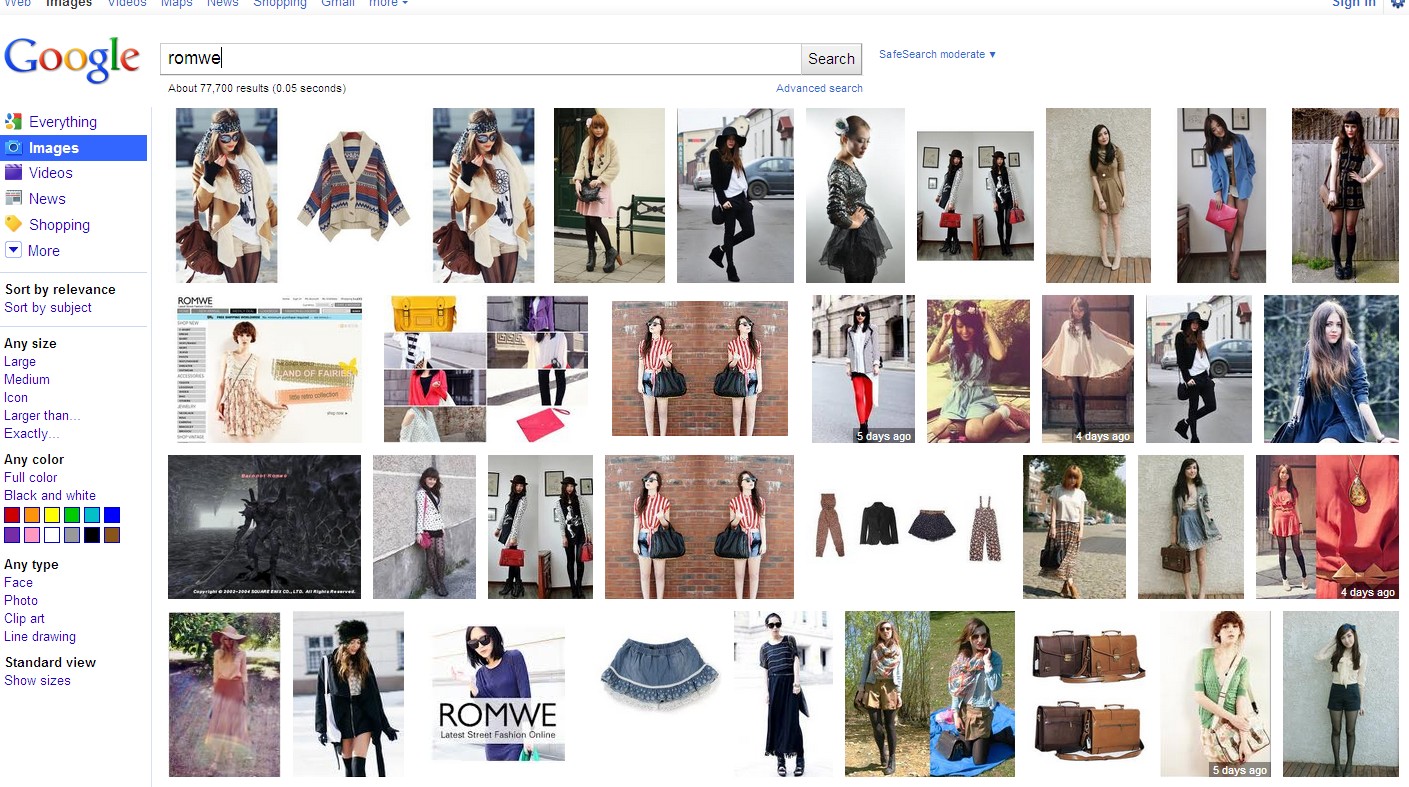The height and width of the screenshot is (787, 1409).
Task: Choose the Black and white filter
Action: [x=50, y=496]
